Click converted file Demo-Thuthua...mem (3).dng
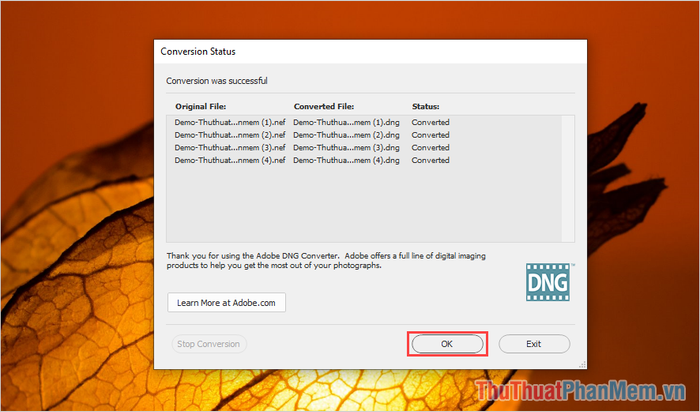Image resolution: width=700 pixels, height=412 pixels. pos(346,147)
